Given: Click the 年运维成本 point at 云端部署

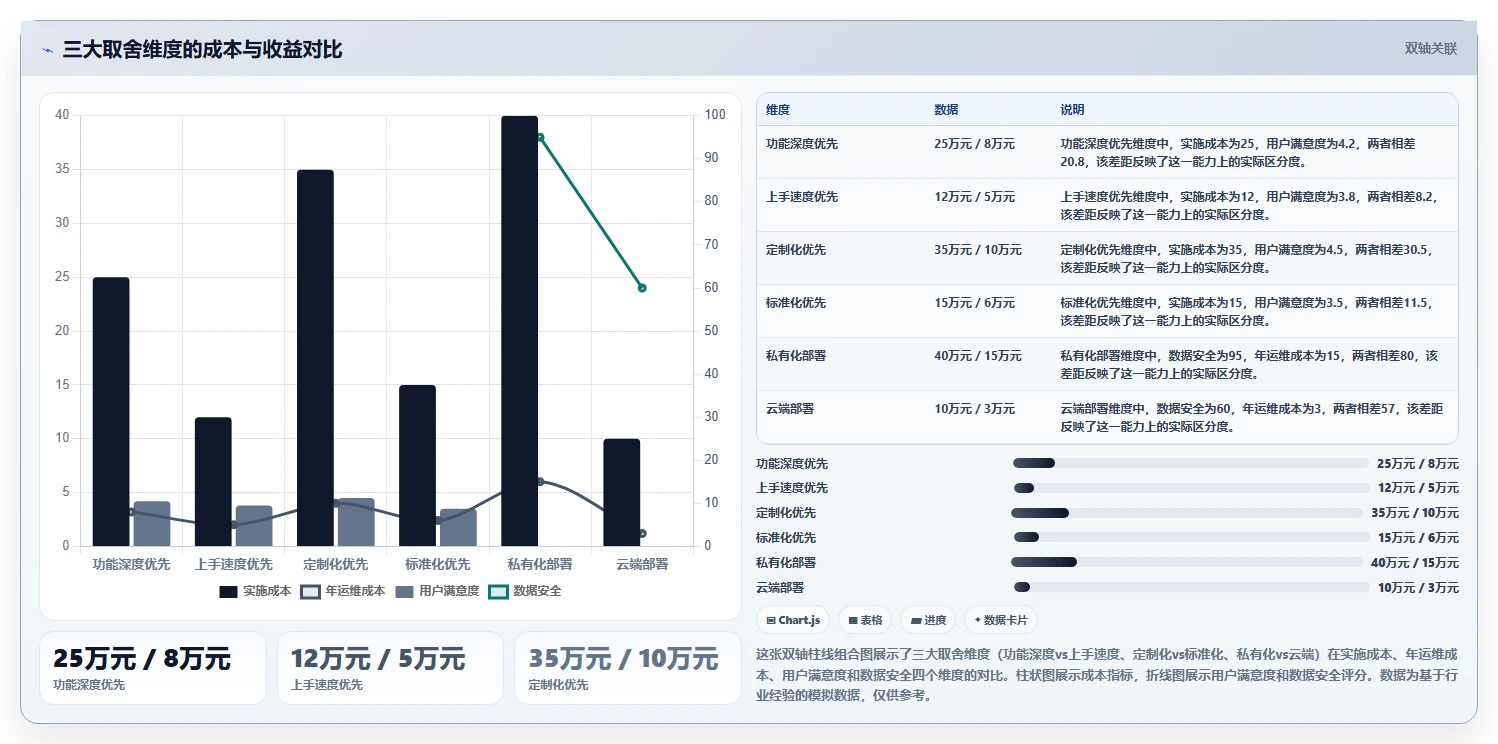Looking at the screenshot, I should click(642, 533).
